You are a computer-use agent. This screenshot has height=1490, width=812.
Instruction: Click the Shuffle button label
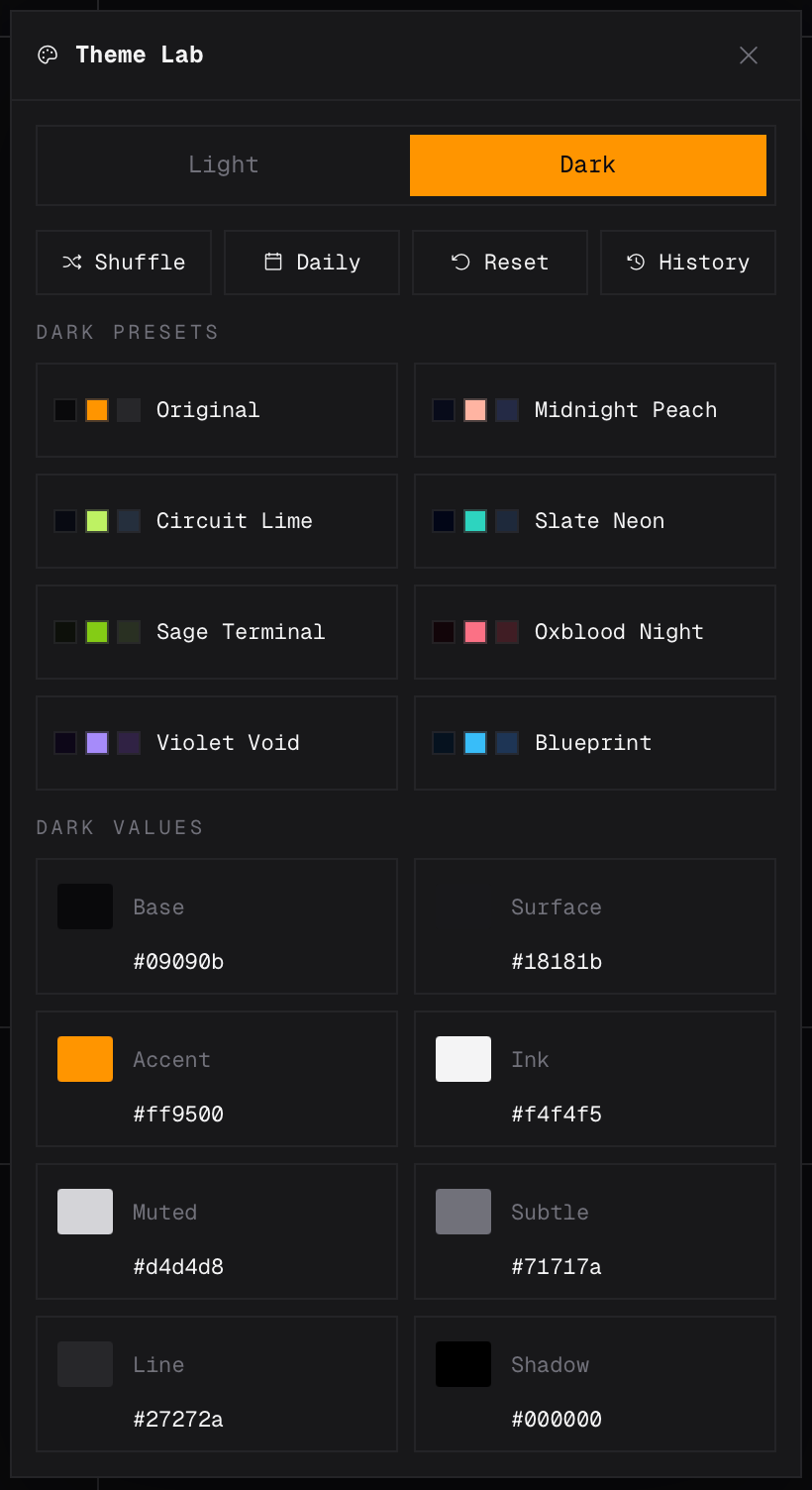140,263
